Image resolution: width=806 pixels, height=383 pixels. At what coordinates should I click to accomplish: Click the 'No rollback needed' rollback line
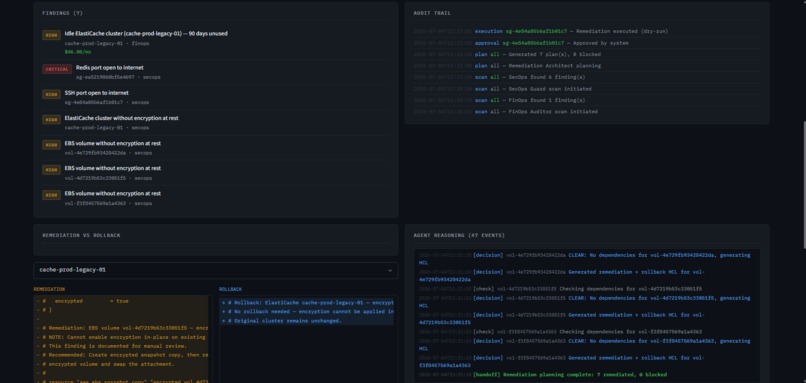pos(307,312)
